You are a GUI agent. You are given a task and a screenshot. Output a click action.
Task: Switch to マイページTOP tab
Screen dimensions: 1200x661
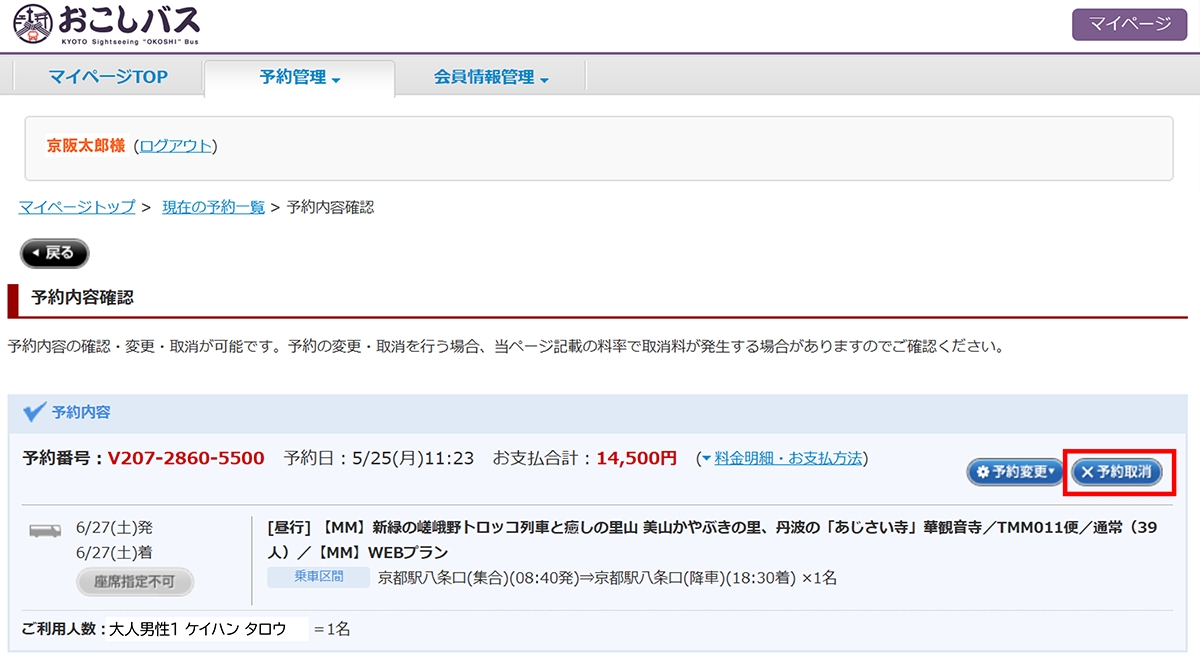click(x=108, y=77)
